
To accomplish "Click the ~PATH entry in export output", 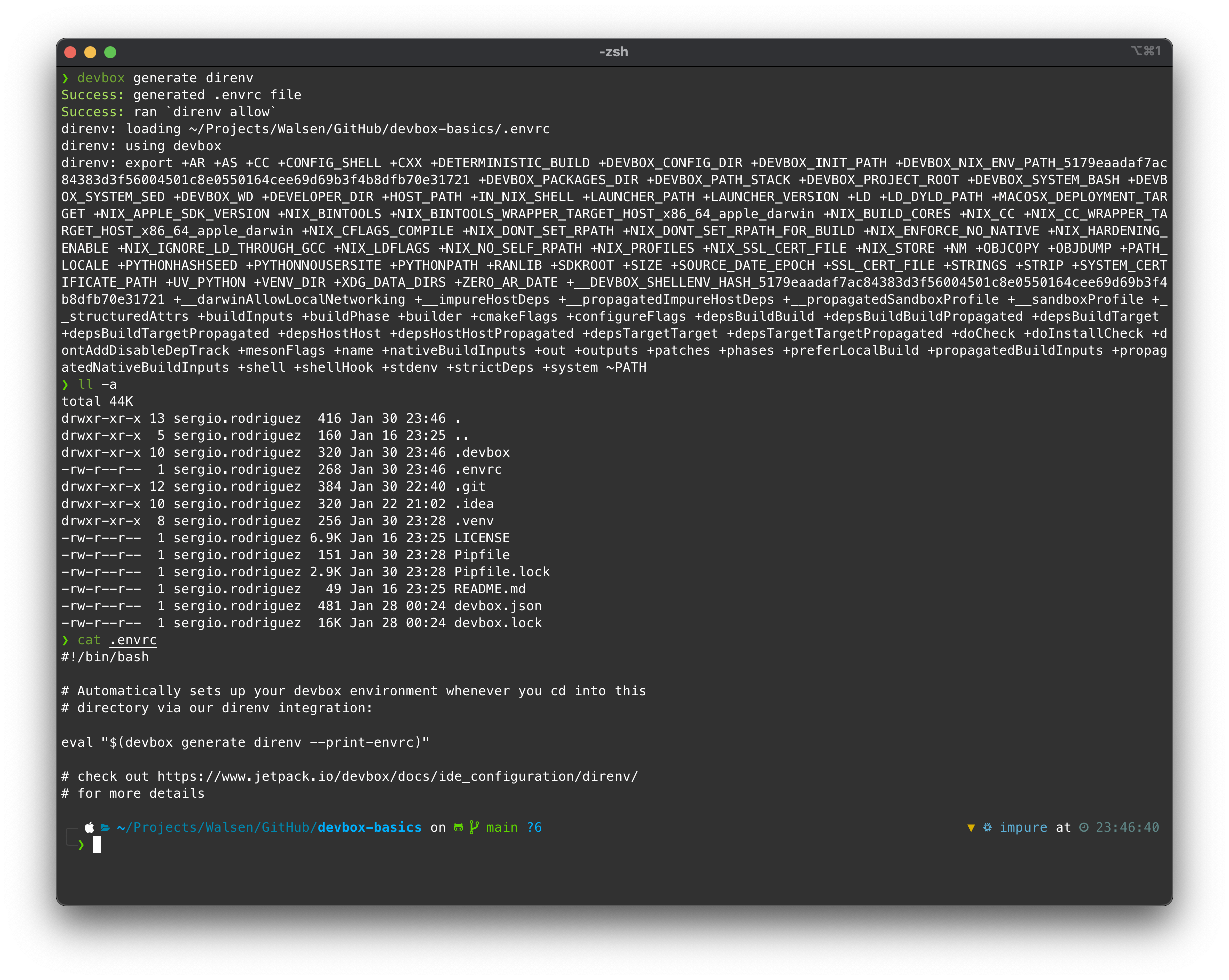I will tap(627, 368).
